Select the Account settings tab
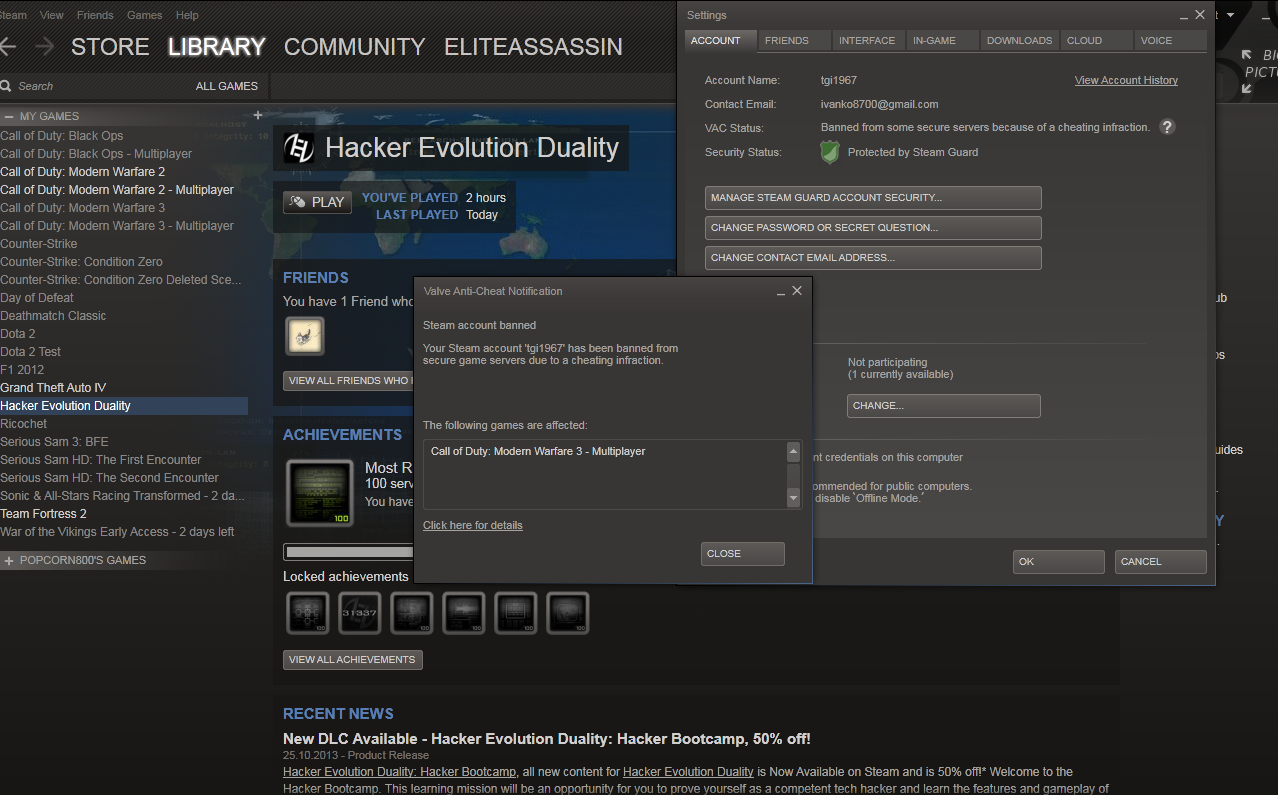 [x=720, y=40]
